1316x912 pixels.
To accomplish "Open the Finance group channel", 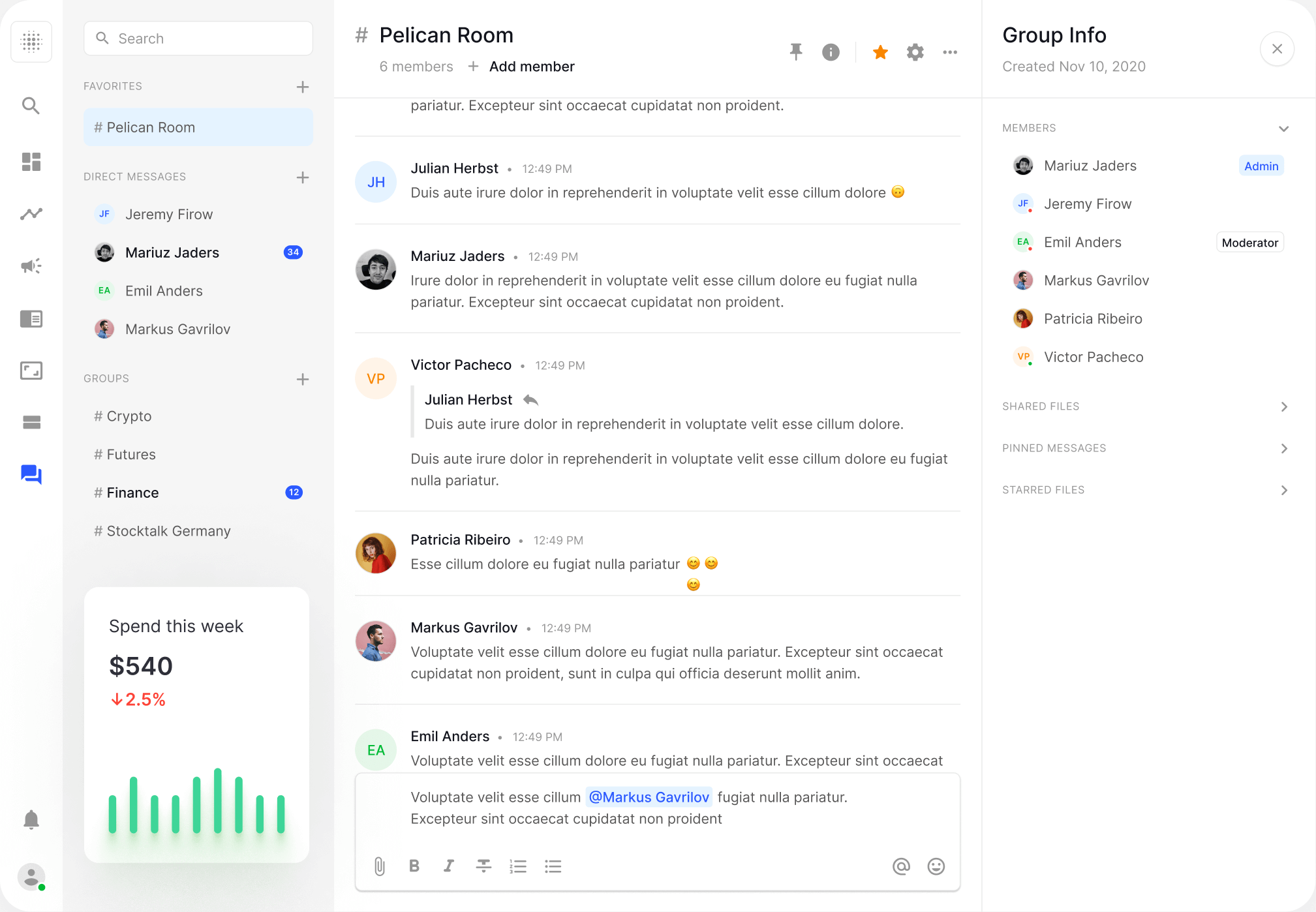I will click(x=133, y=493).
